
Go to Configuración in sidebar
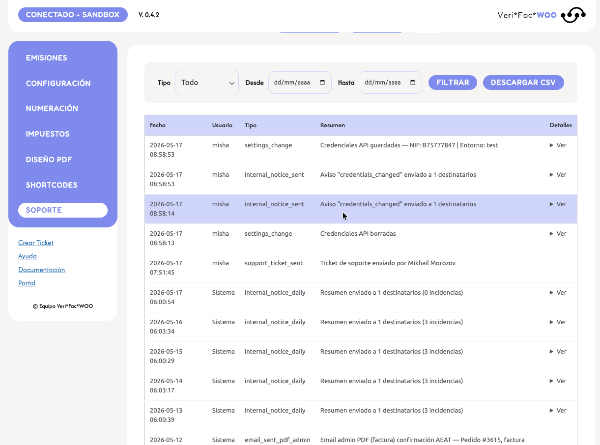point(58,83)
